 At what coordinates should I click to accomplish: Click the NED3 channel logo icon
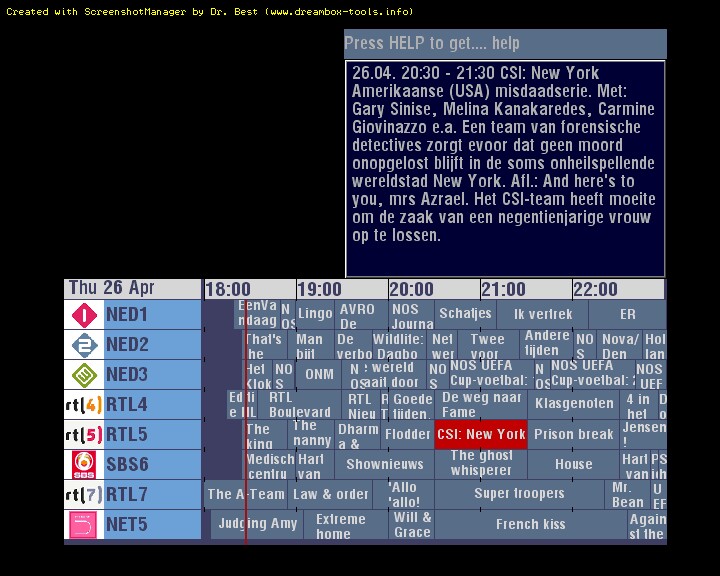84,374
